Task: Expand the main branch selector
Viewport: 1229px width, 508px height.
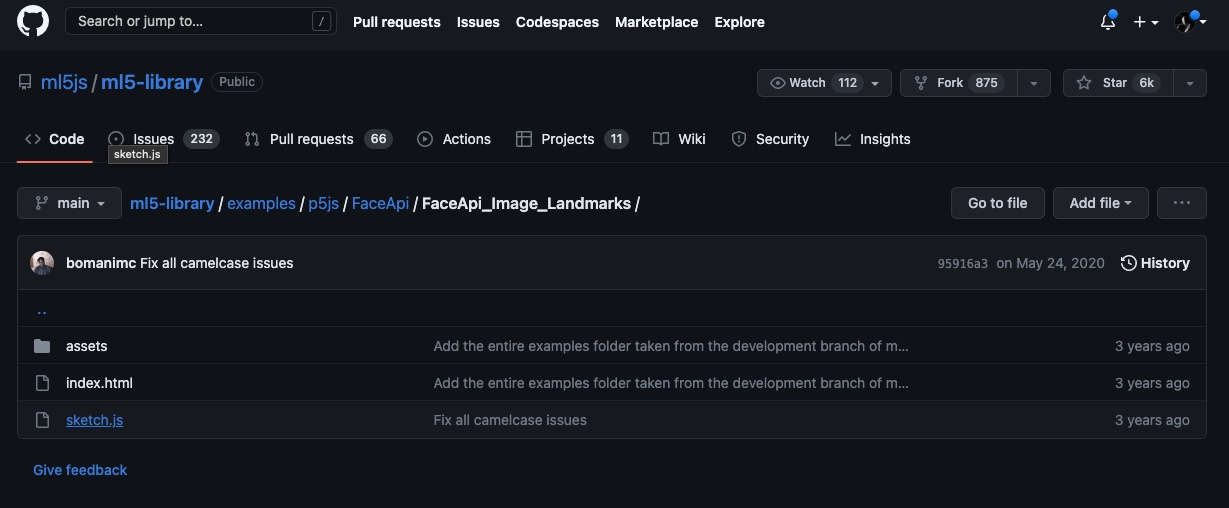Action: tap(69, 203)
